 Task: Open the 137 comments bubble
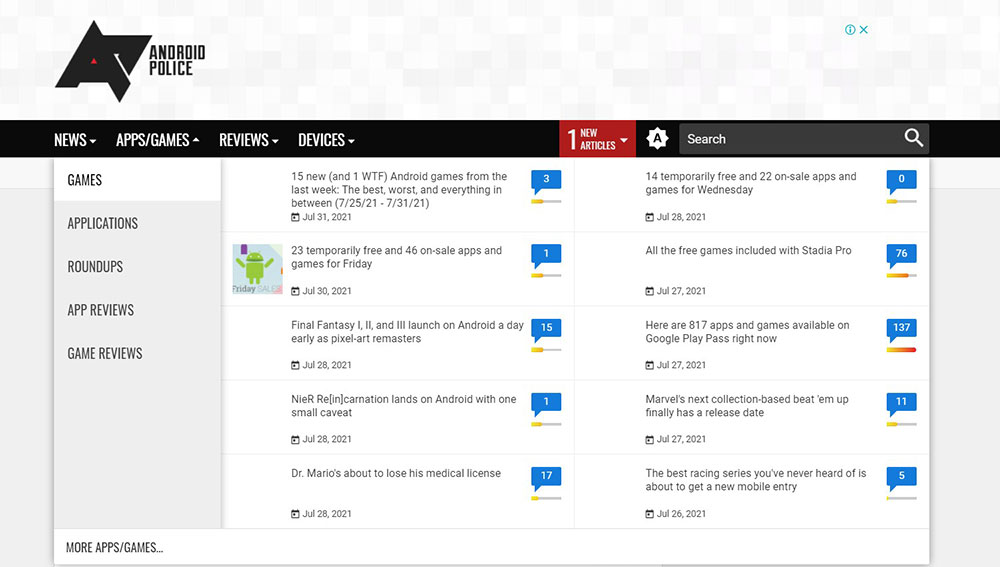pyautogui.click(x=901, y=328)
